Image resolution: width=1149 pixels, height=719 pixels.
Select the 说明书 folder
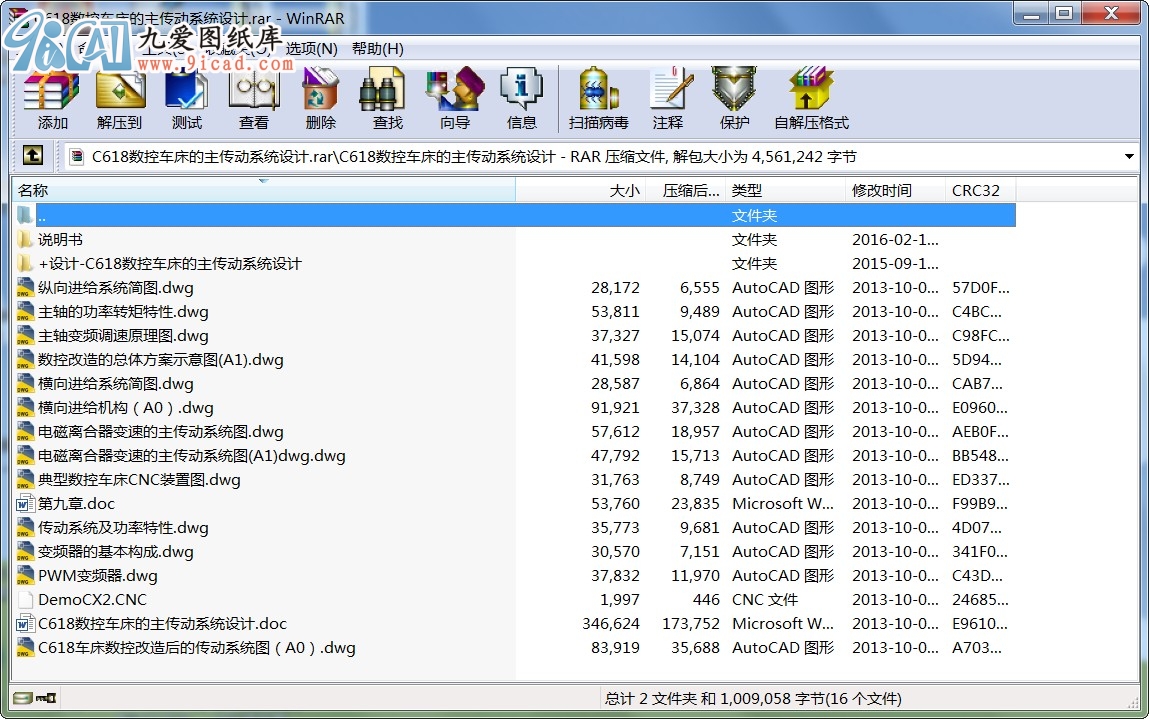pyautogui.click(x=60, y=240)
